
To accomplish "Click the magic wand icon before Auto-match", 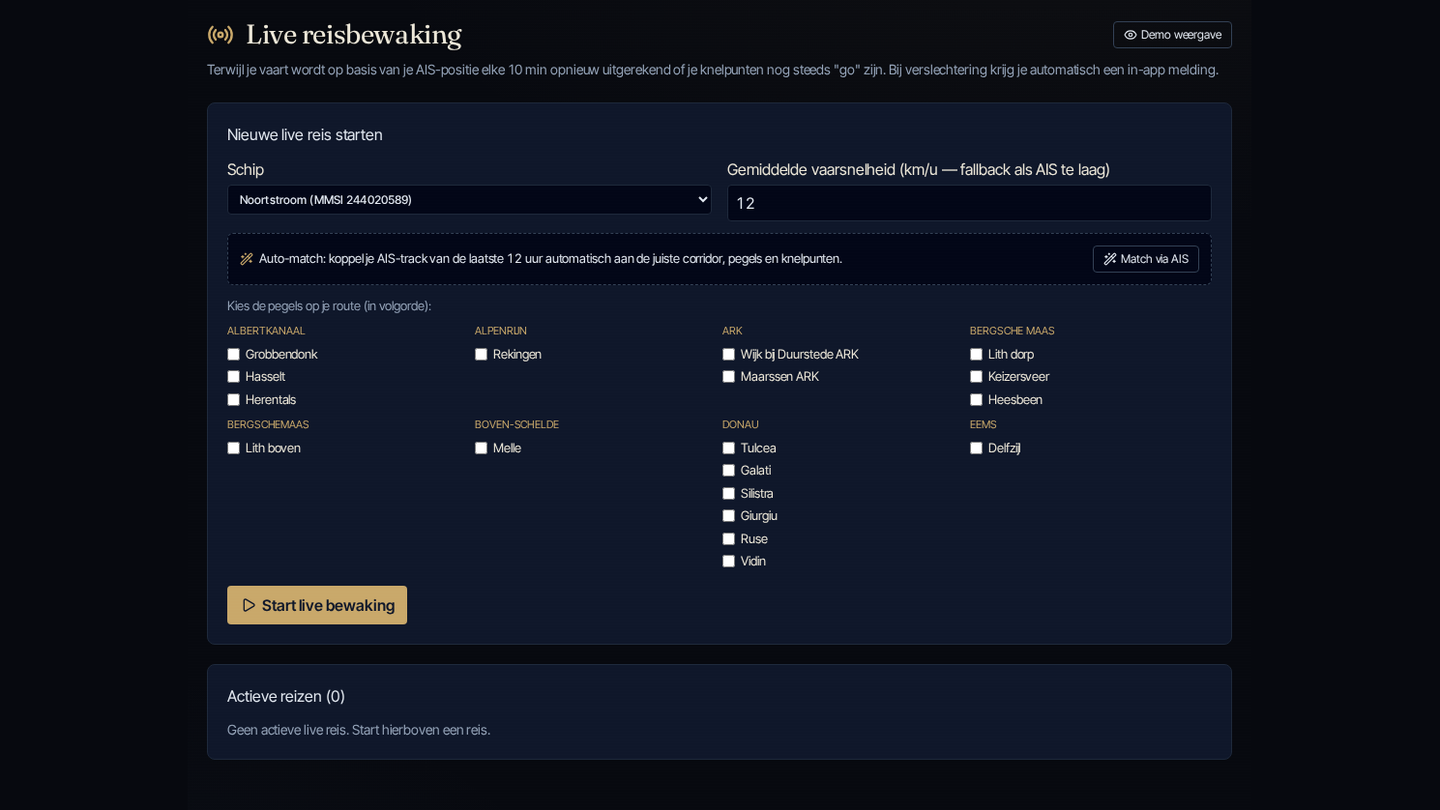I will [246, 259].
